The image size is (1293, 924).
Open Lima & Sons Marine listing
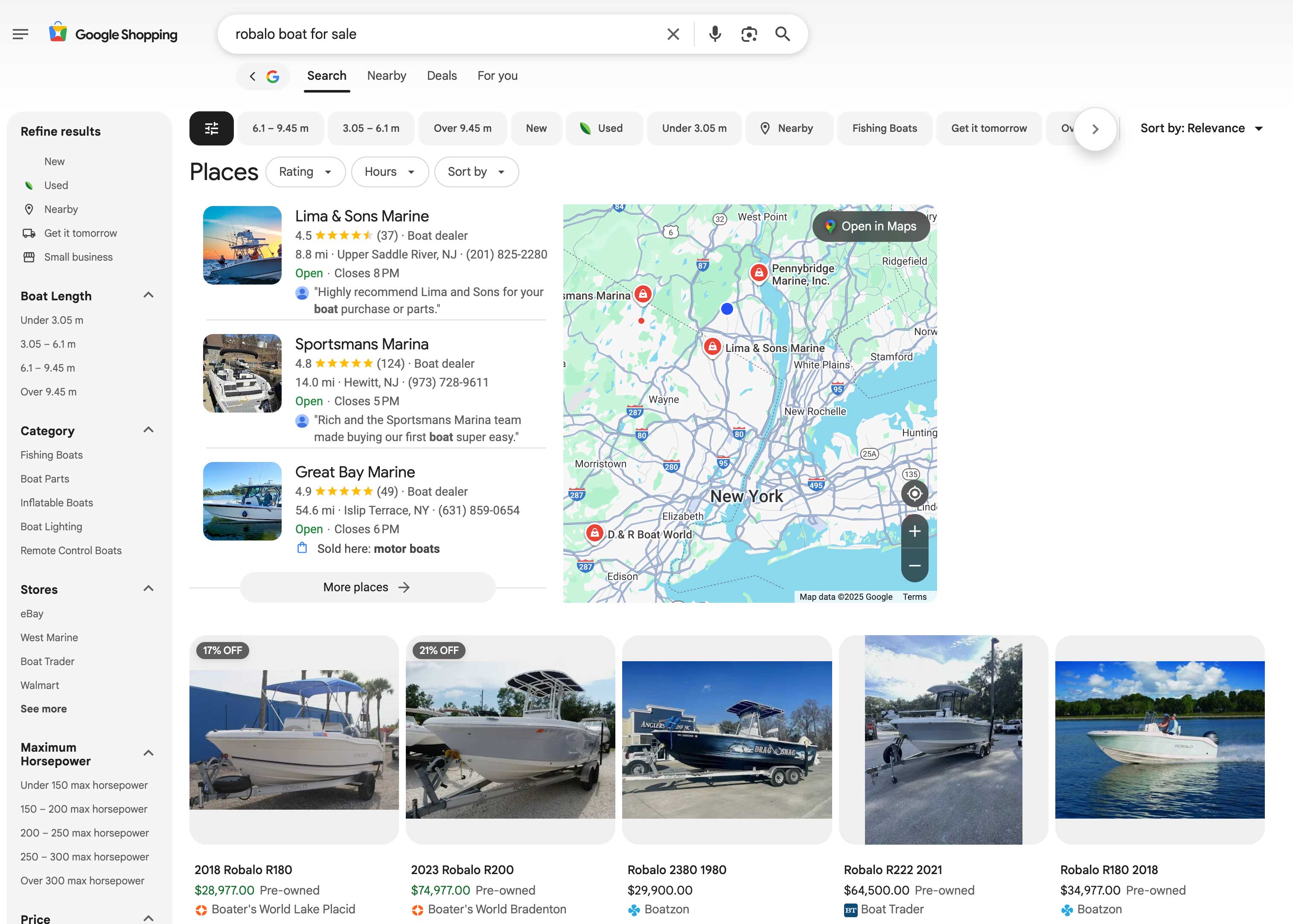[362, 215]
